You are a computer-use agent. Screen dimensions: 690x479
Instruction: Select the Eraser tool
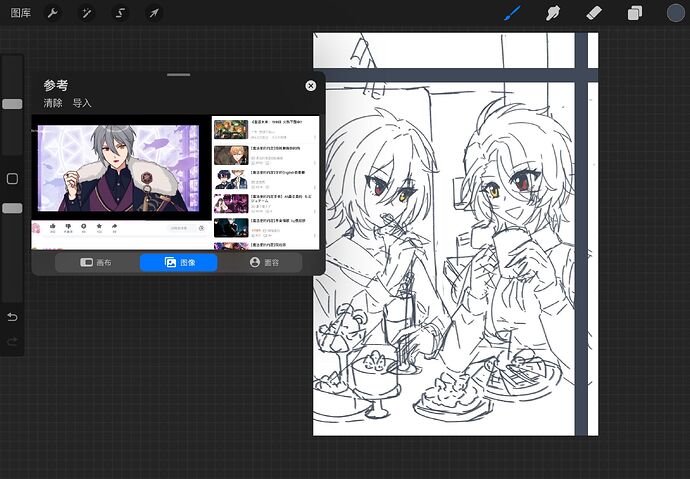(594, 13)
